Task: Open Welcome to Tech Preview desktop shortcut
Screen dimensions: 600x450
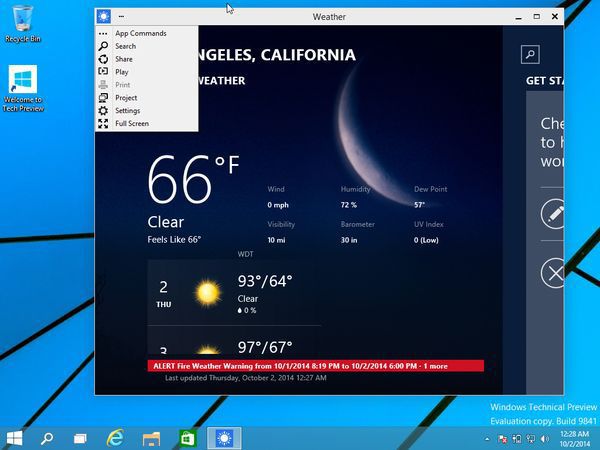Action: (x=23, y=88)
